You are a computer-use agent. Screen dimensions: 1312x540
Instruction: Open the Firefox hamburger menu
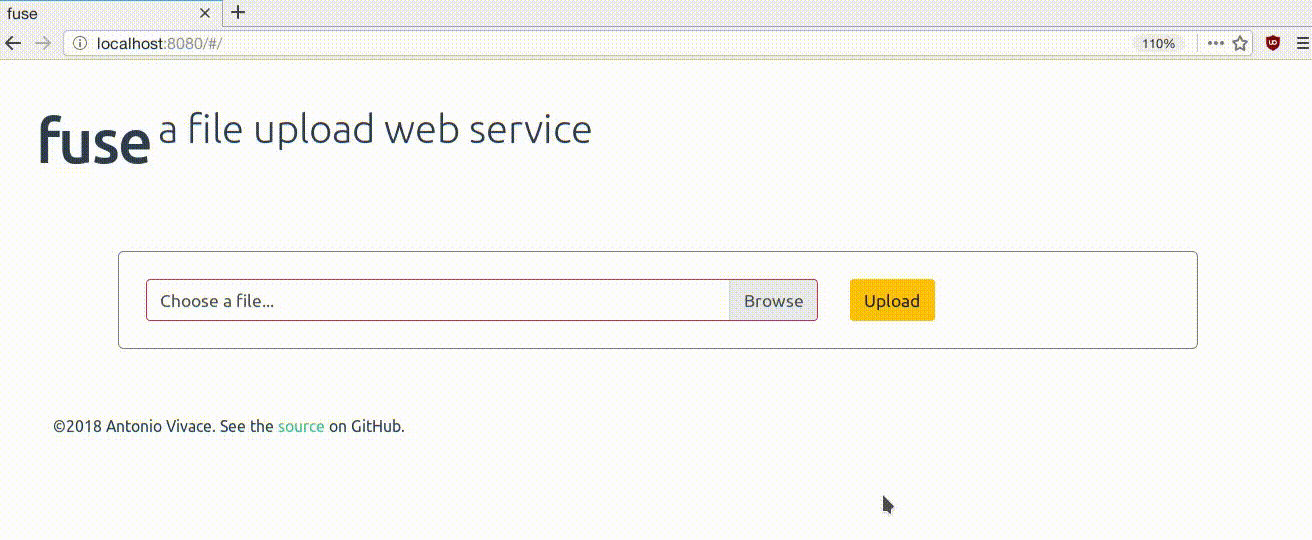point(1302,44)
